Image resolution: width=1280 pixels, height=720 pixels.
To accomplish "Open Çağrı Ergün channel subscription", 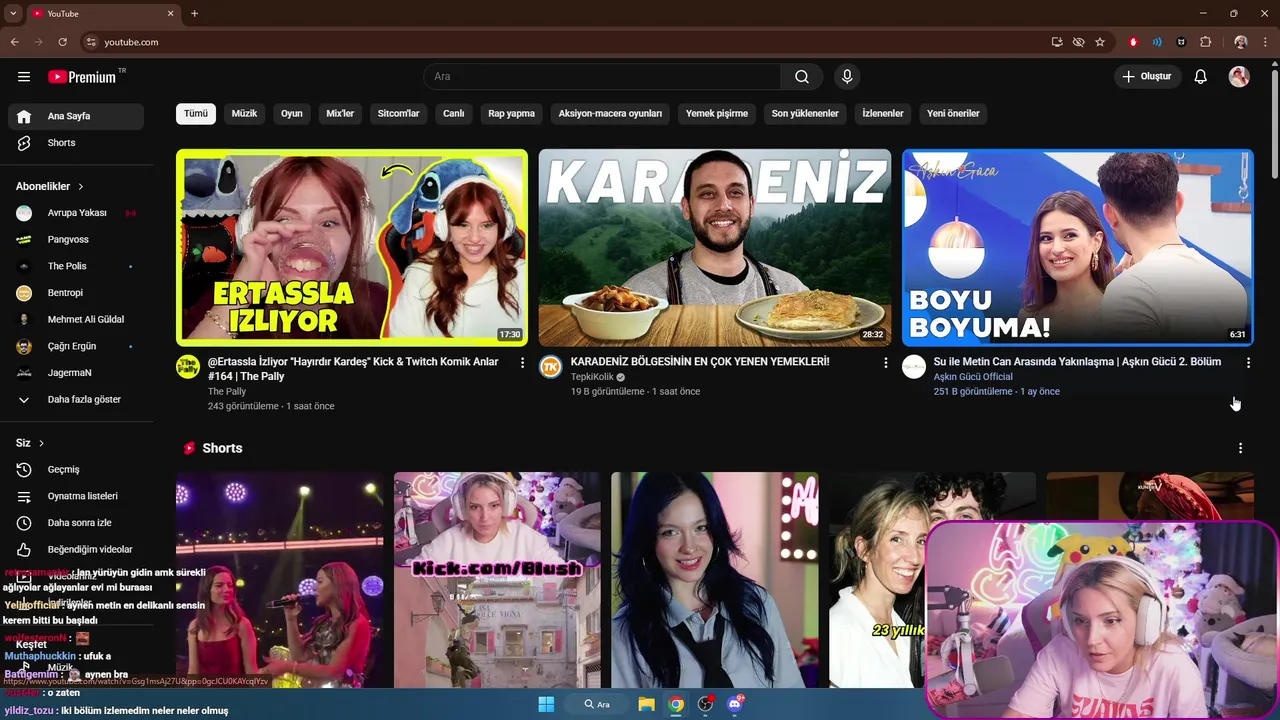I will (76, 346).
